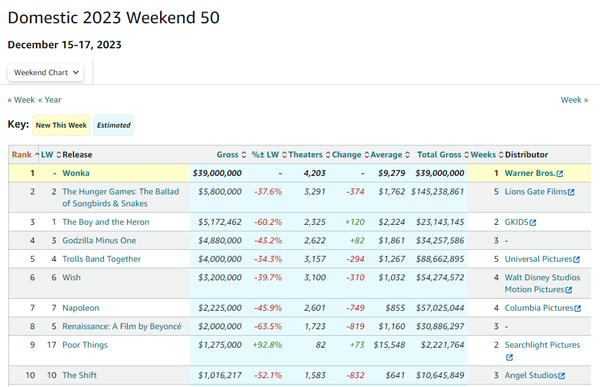Open external link icon beside Columbia Pictures
The image size is (600, 387).
[x=578, y=308]
